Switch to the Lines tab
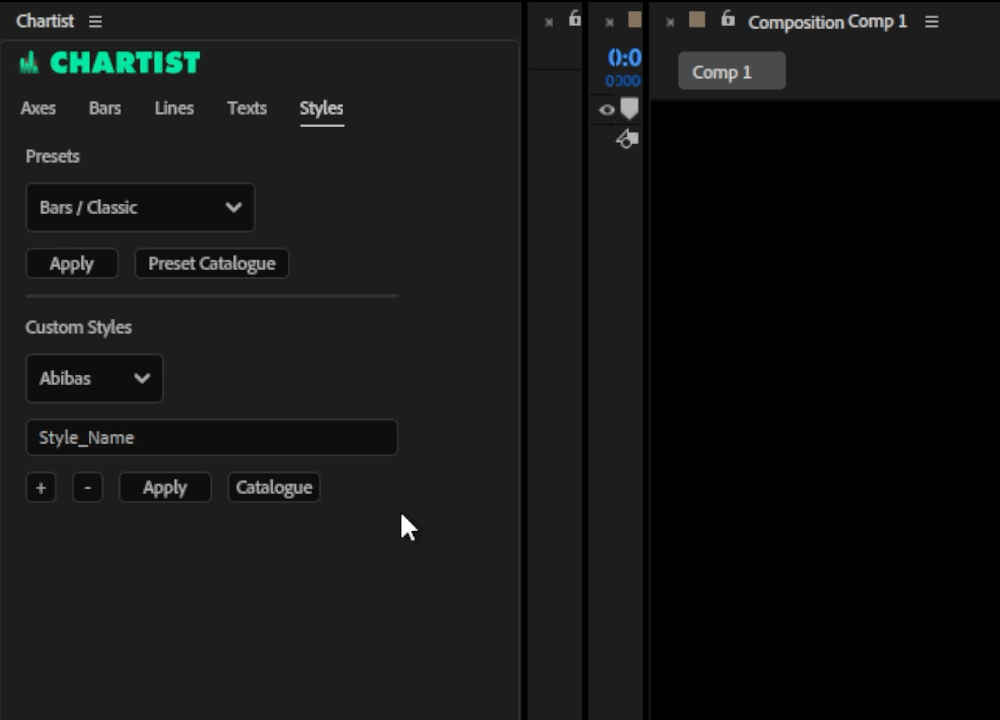1000x720 pixels. [x=174, y=108]
